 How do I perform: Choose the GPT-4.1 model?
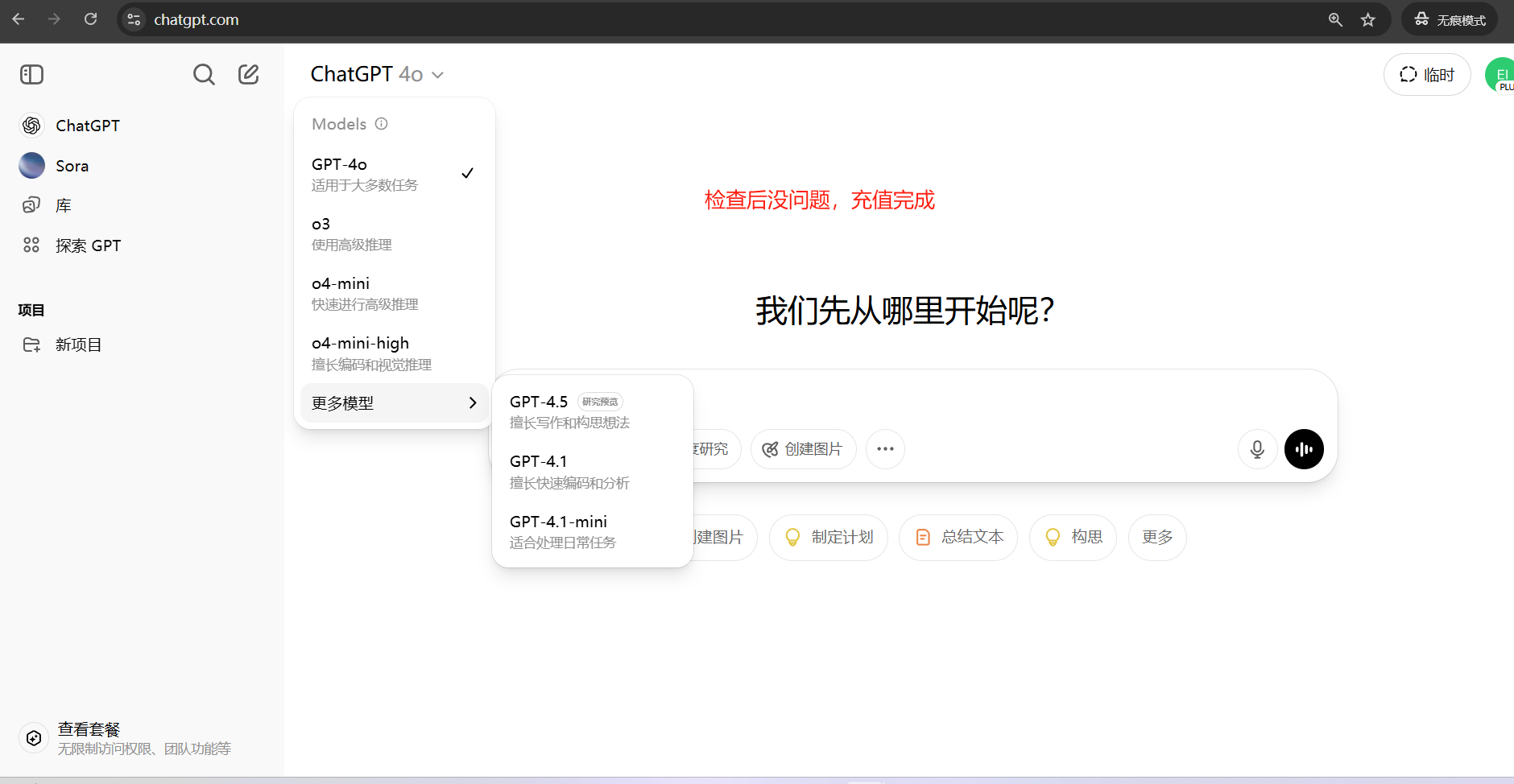pos(592,472)
